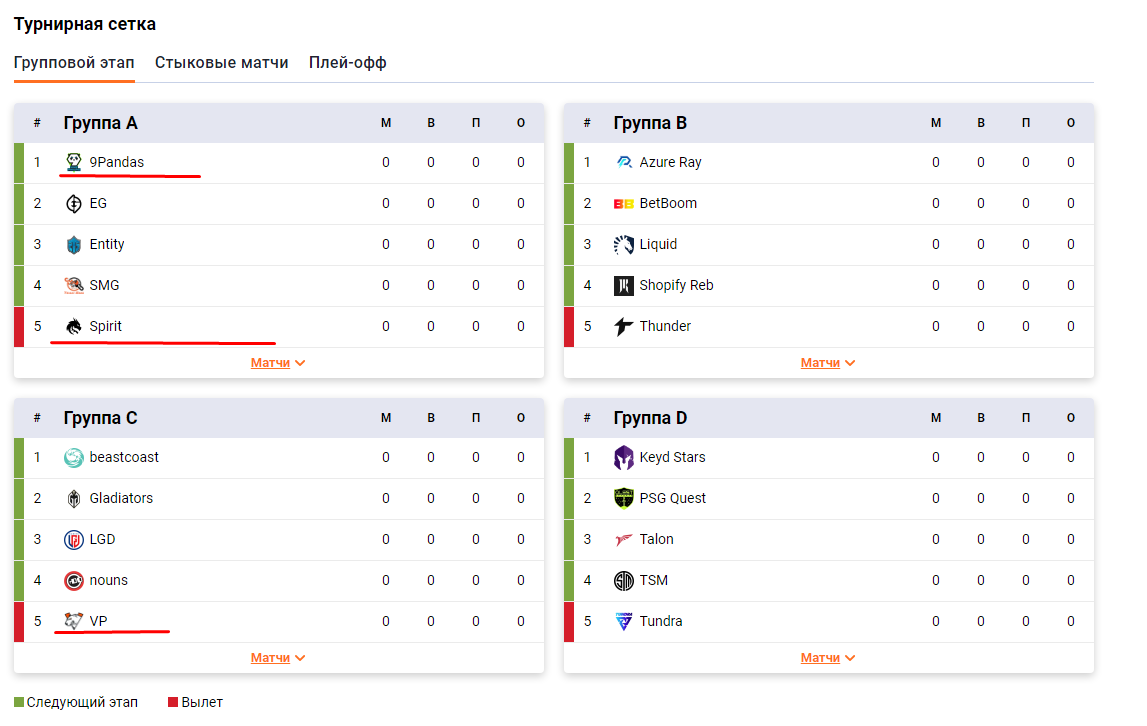1147x726 pixels.
Task: Click the TSM team logo
Action: (x=624, y=580)
